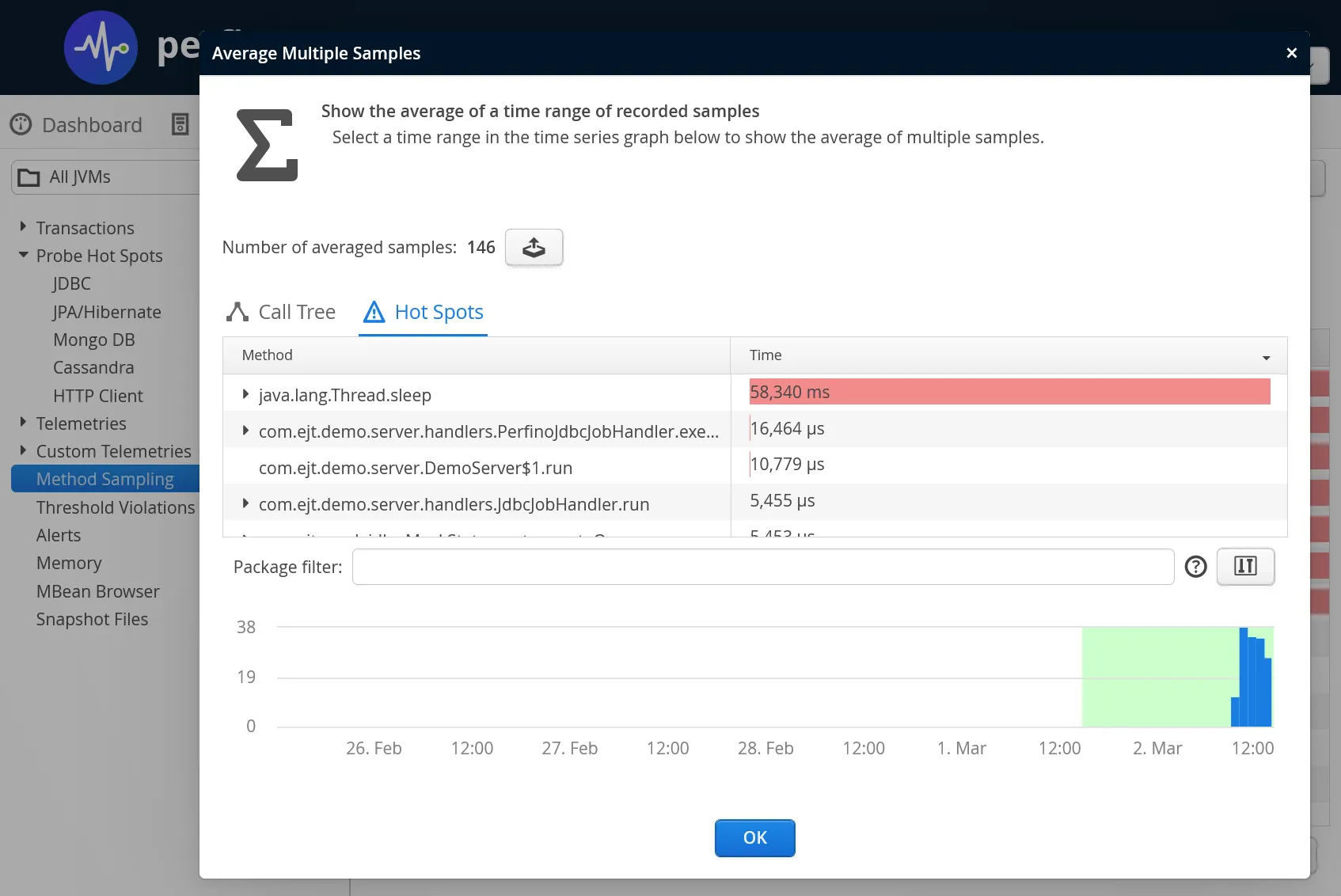Expand the JdbcJobHandler.run row
Viewport: 1341px width, 896px height.
click(245, 503)
